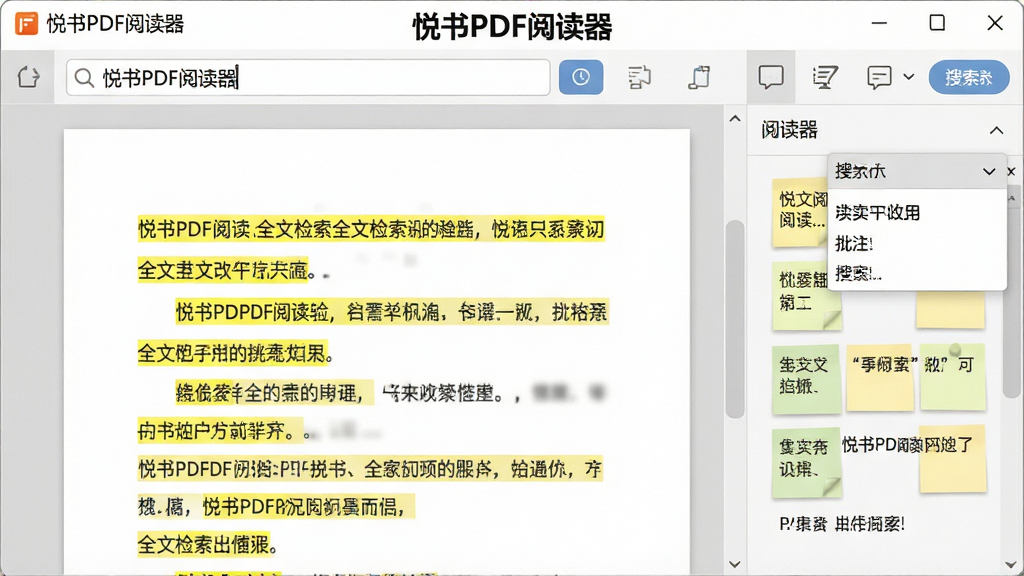Click the blue 搜索 button
This screenshot has height=576, width=1024.
pos(969,77)
